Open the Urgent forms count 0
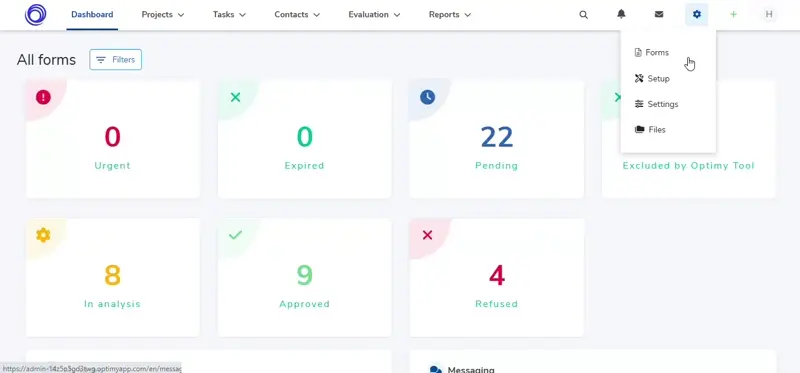 pyautogui.click(x=112, y=137)
